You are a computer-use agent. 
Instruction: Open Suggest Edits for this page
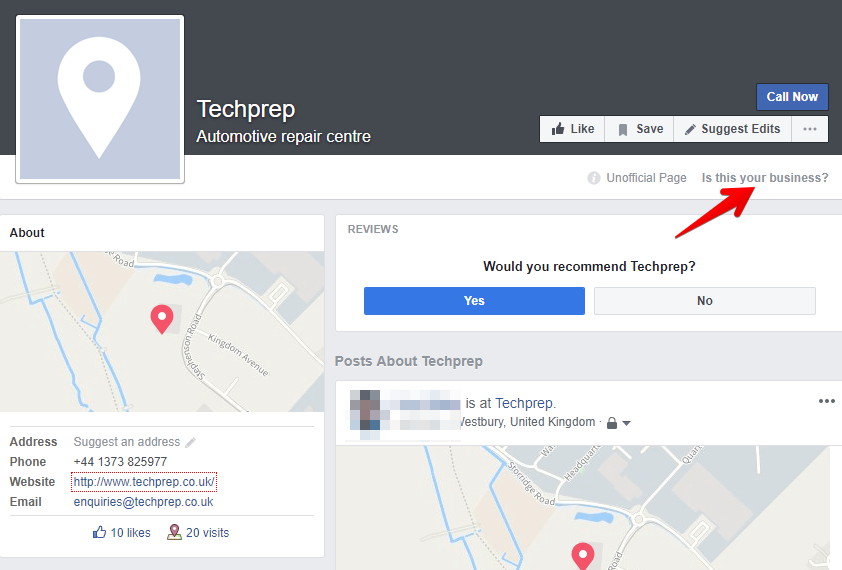732,129
